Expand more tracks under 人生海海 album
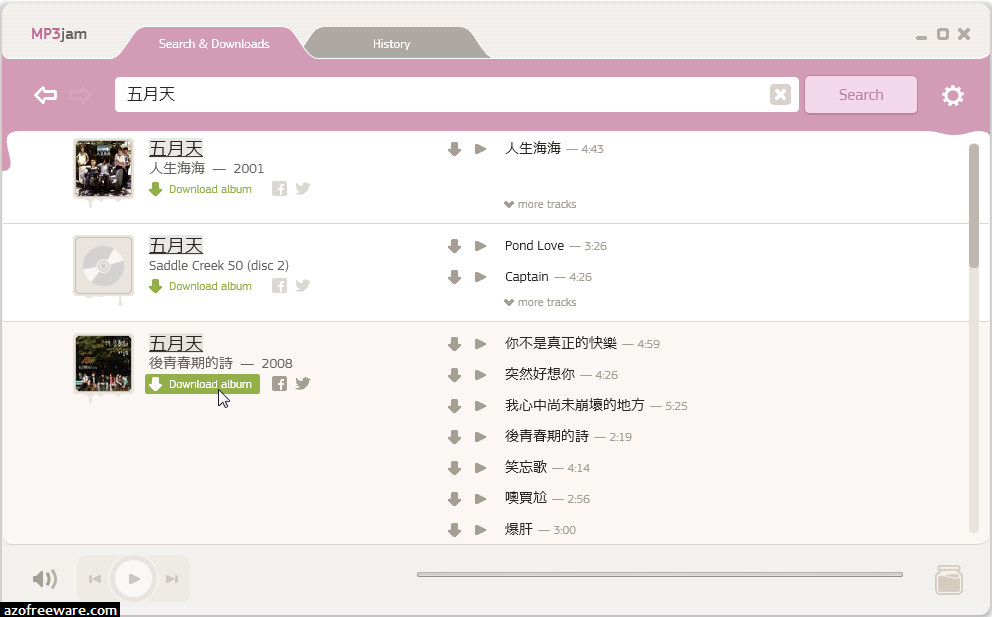992x617 pixels. [x=540, y=204]
